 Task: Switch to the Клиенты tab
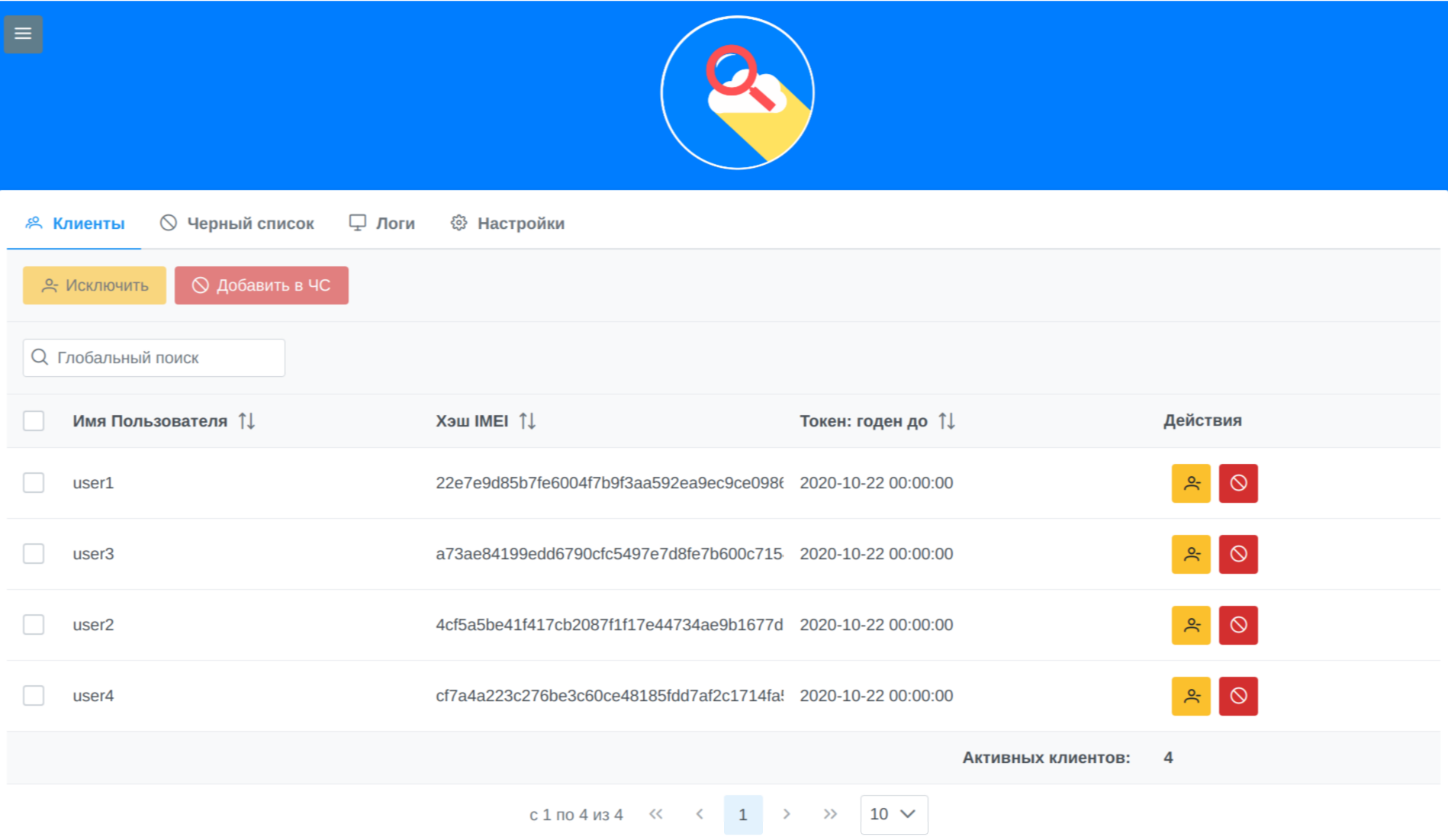click(x=74, y=224)
